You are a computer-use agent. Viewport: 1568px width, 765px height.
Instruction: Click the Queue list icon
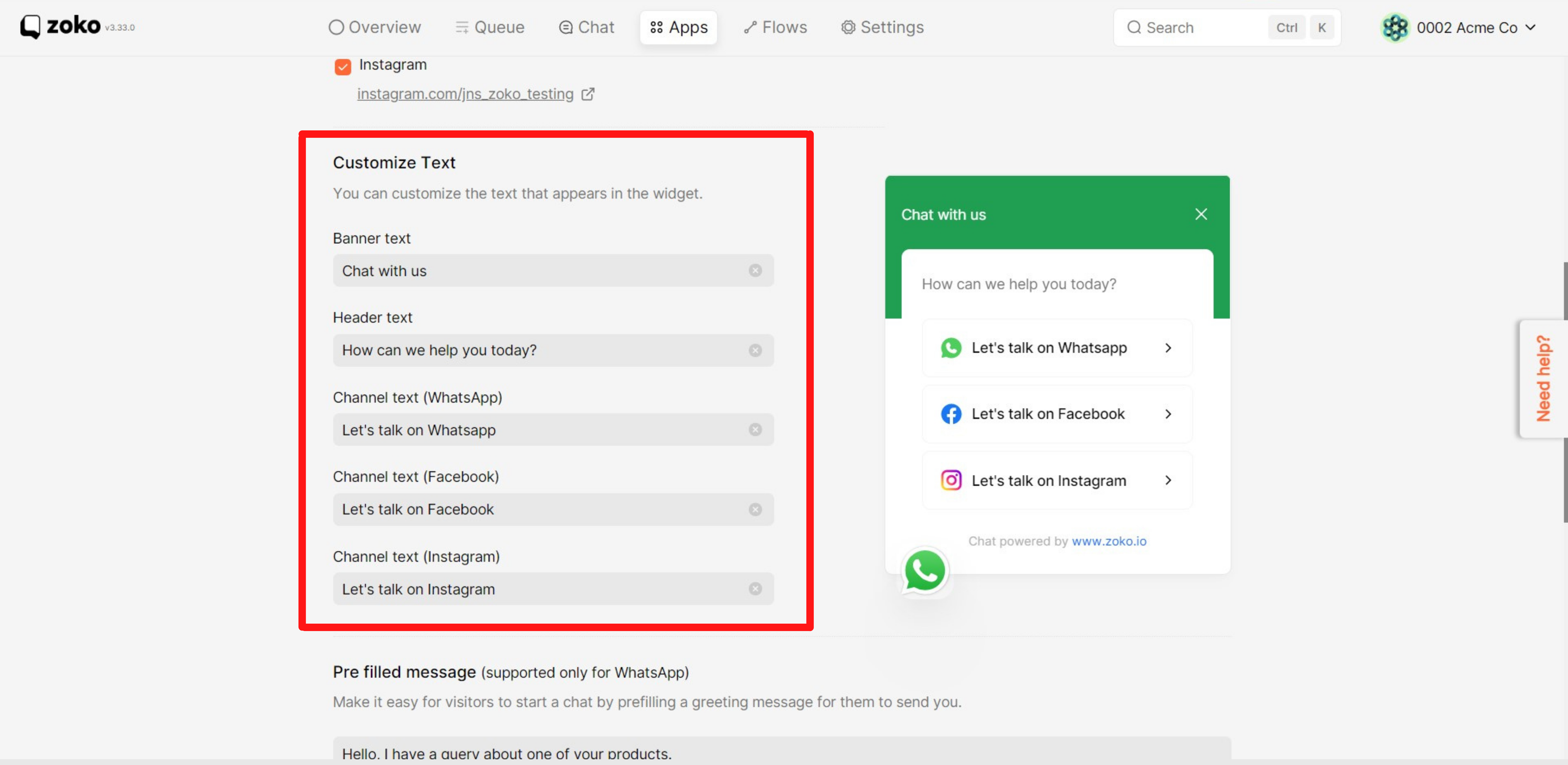462,27
